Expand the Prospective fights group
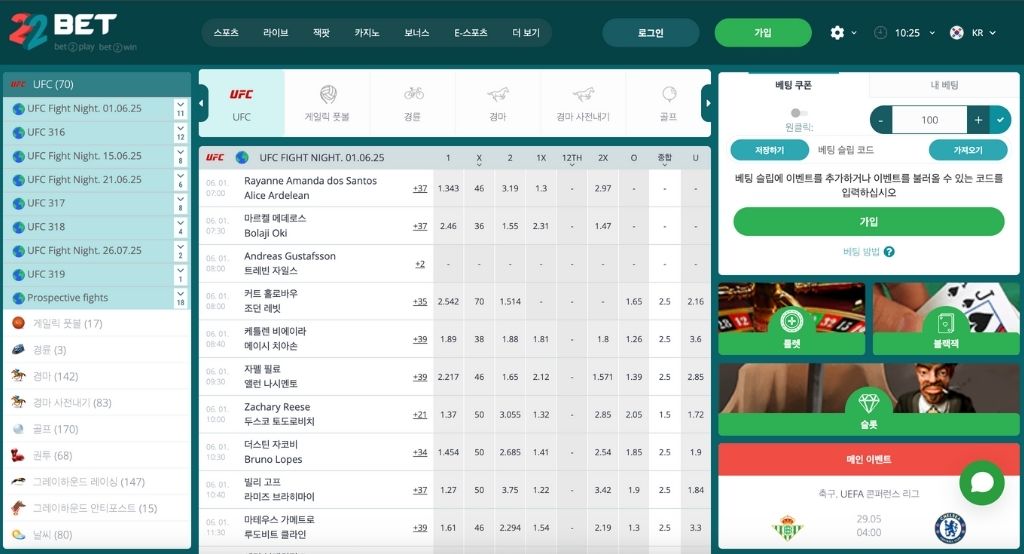Image resolution: width=1024 pixels, height=554 pixels. [180, 297]
